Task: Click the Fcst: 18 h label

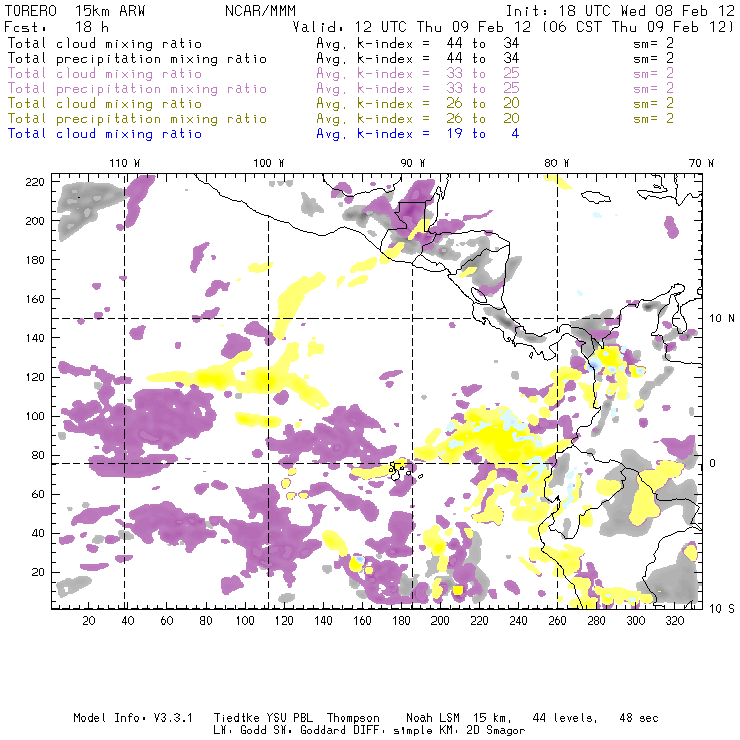Action: [57, 27]
